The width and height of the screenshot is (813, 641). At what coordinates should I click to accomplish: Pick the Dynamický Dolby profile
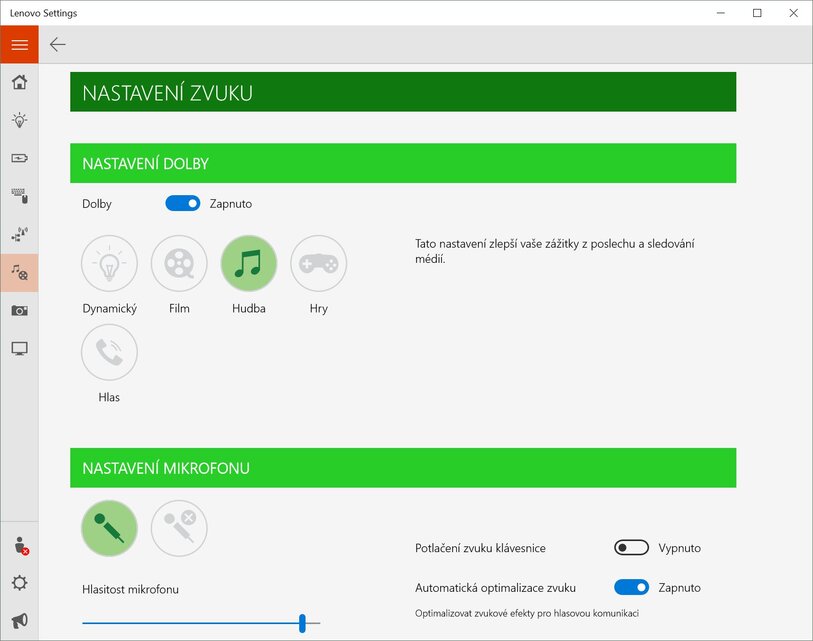(109, 264)
